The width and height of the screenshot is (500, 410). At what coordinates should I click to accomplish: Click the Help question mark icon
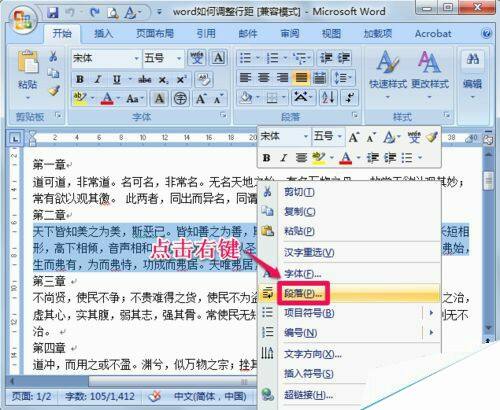487,33
